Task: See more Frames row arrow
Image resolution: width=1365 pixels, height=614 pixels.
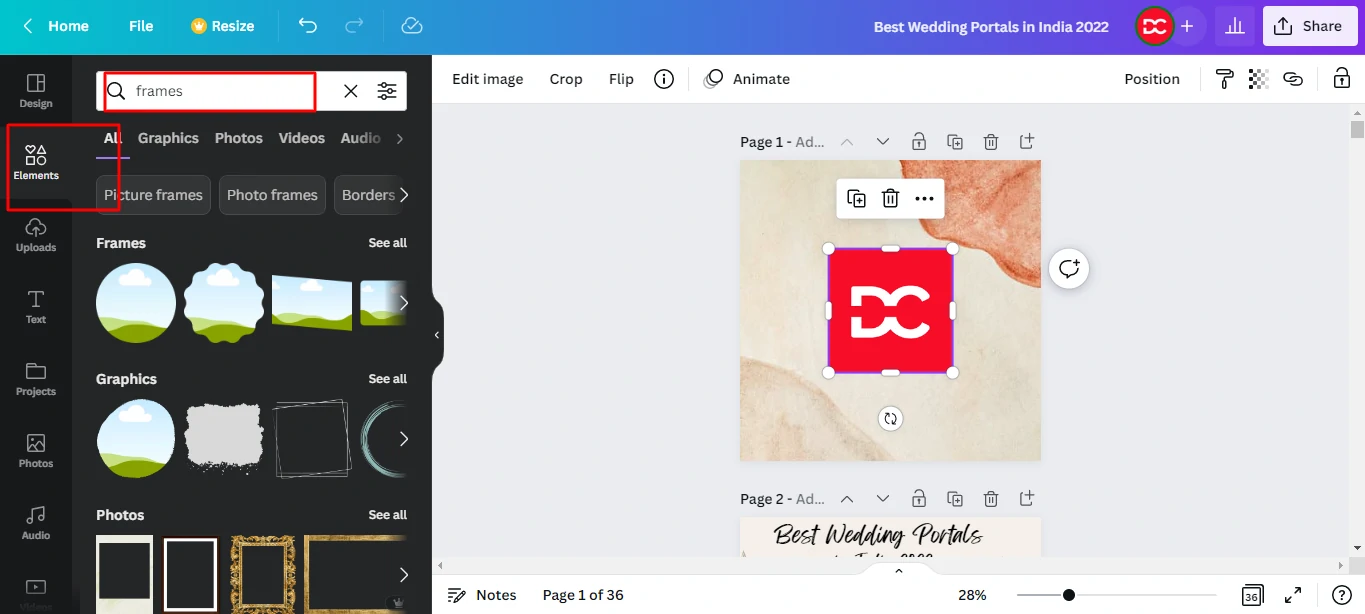Action: [x=403, y=302]
